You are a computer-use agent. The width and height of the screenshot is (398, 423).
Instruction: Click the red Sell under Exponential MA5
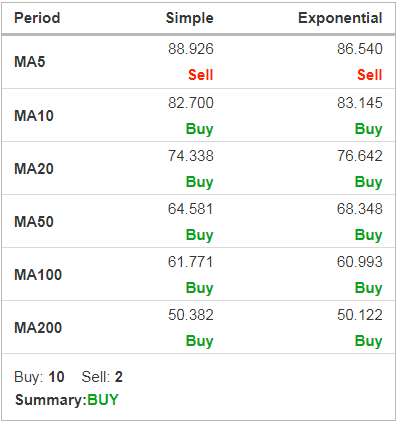coord(369,75)
